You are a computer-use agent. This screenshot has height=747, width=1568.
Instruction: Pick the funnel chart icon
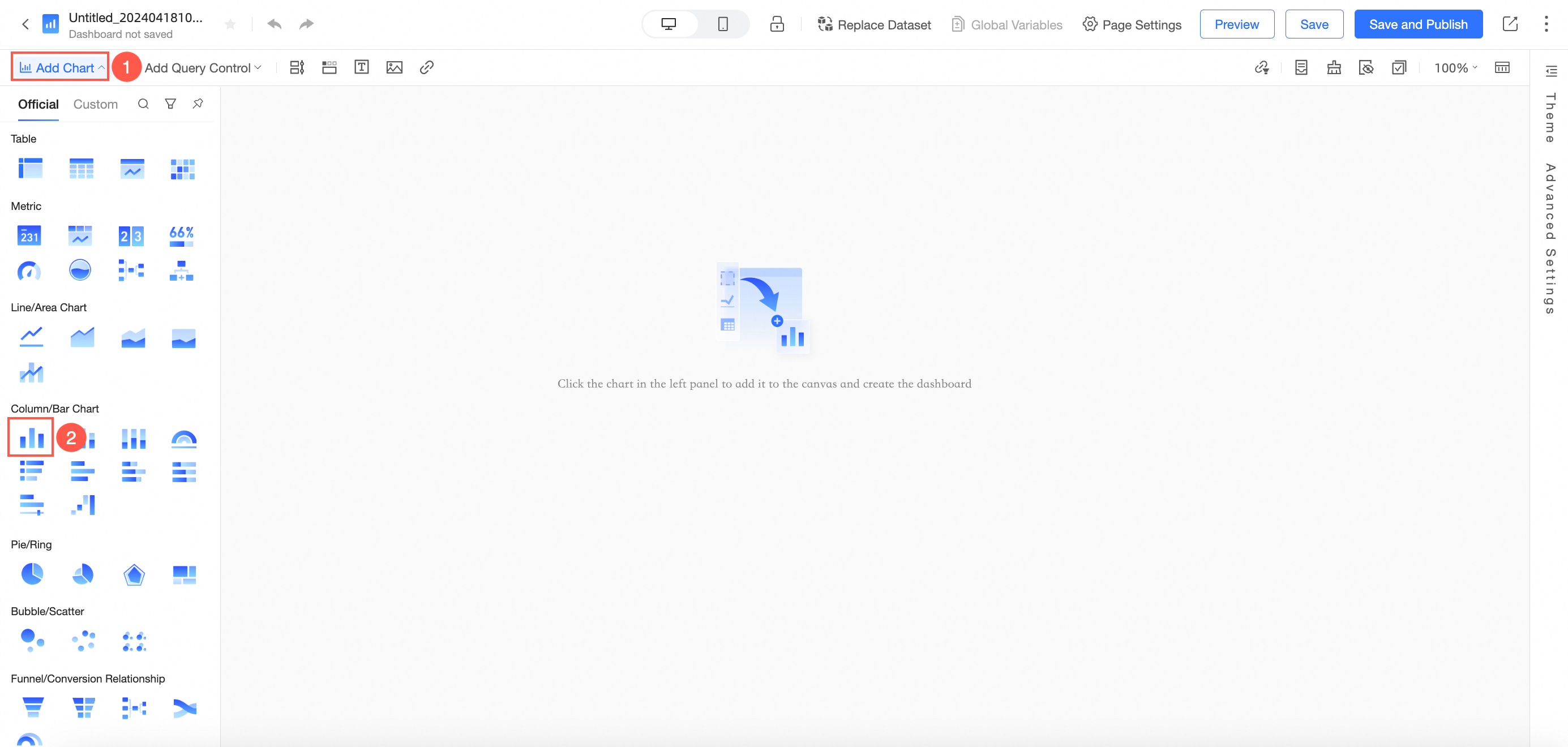click(x=33, y=707)
